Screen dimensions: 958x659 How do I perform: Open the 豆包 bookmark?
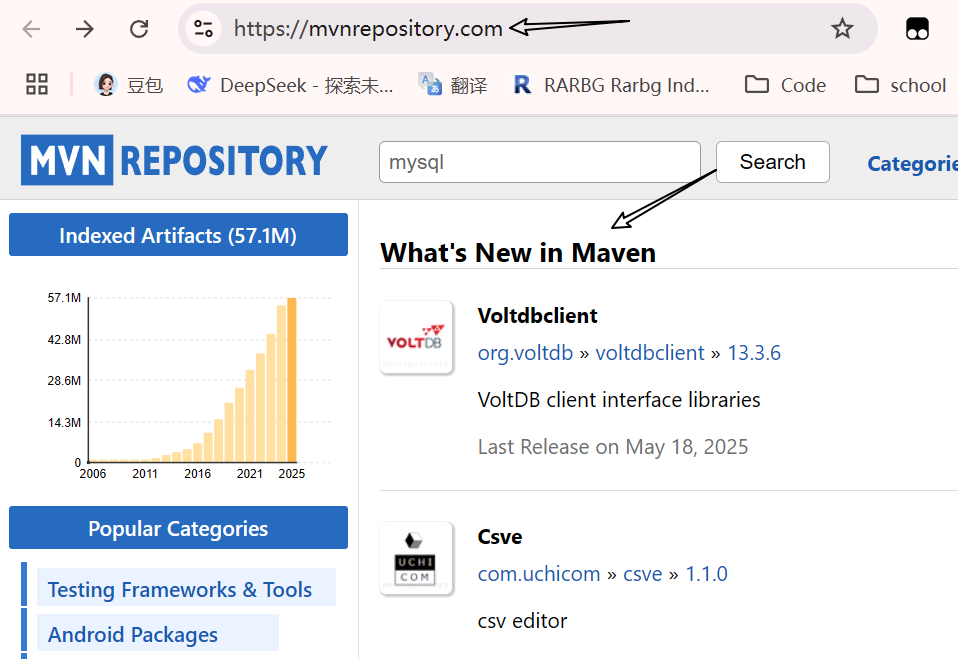point(129,85)
